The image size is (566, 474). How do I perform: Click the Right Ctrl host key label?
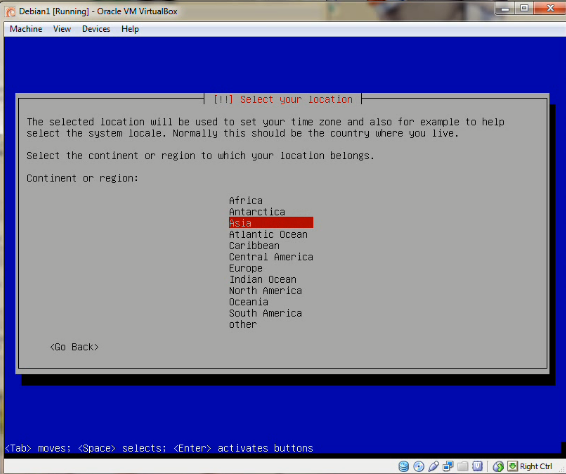pos(536,466)
